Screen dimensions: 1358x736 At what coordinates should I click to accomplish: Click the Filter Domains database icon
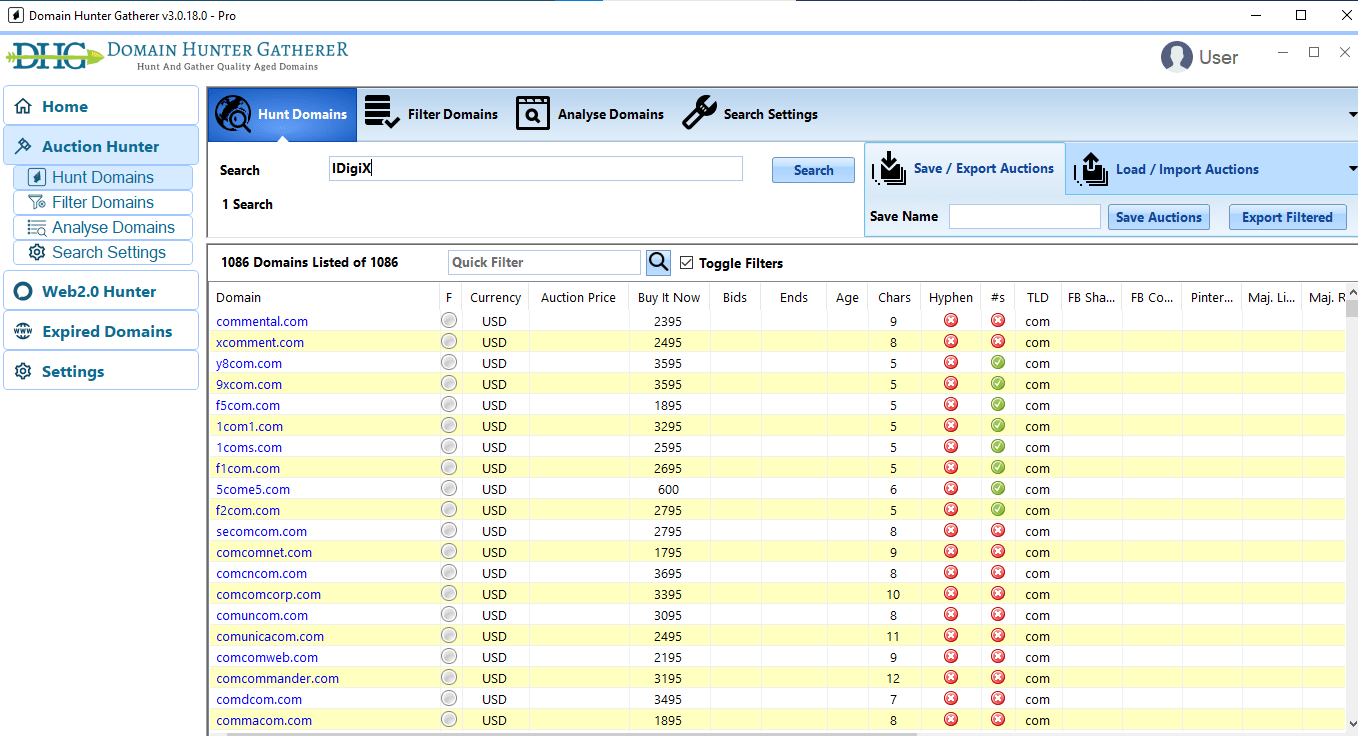click(x=381, y=113)
